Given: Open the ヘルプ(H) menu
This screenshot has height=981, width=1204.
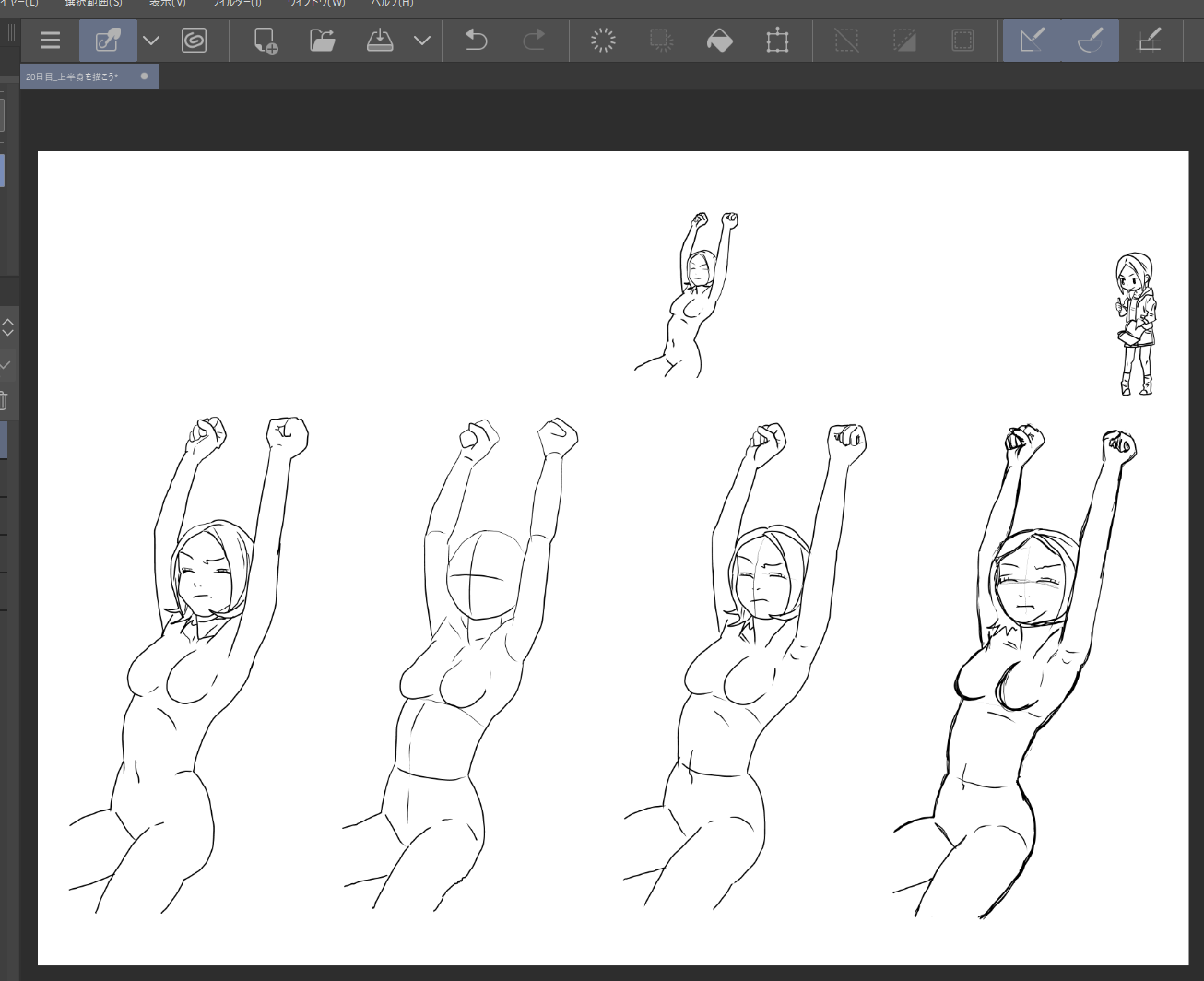Looking at the screenshot, I should point(392,4).
